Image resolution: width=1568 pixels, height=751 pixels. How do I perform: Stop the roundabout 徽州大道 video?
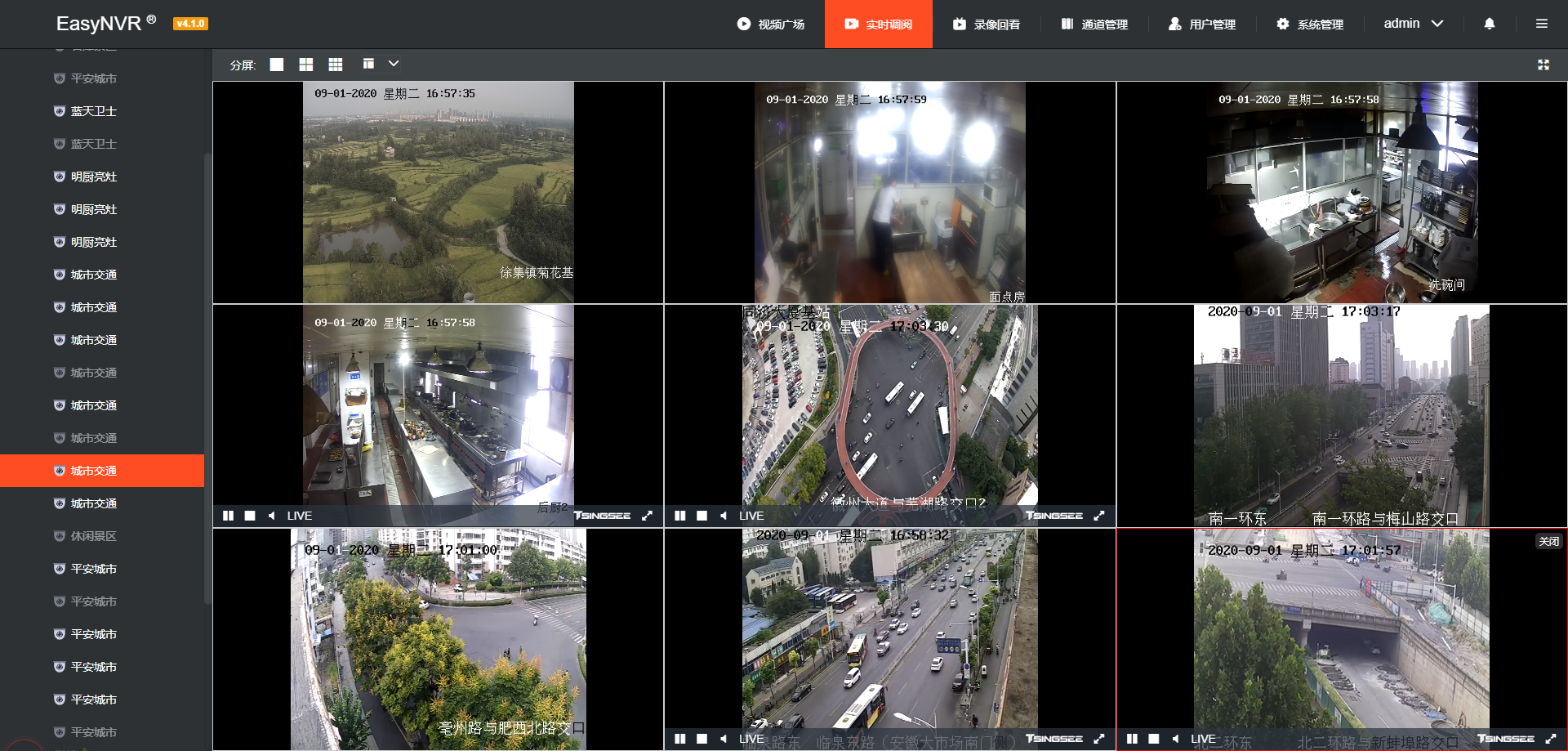point(702,516)
